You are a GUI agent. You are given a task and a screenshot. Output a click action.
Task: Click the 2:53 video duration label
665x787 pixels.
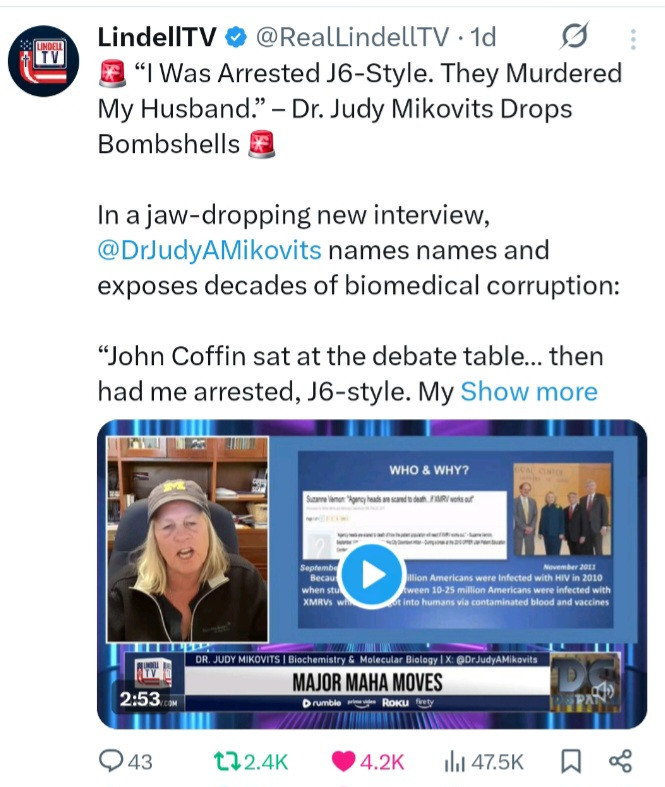tap(140, 699)
